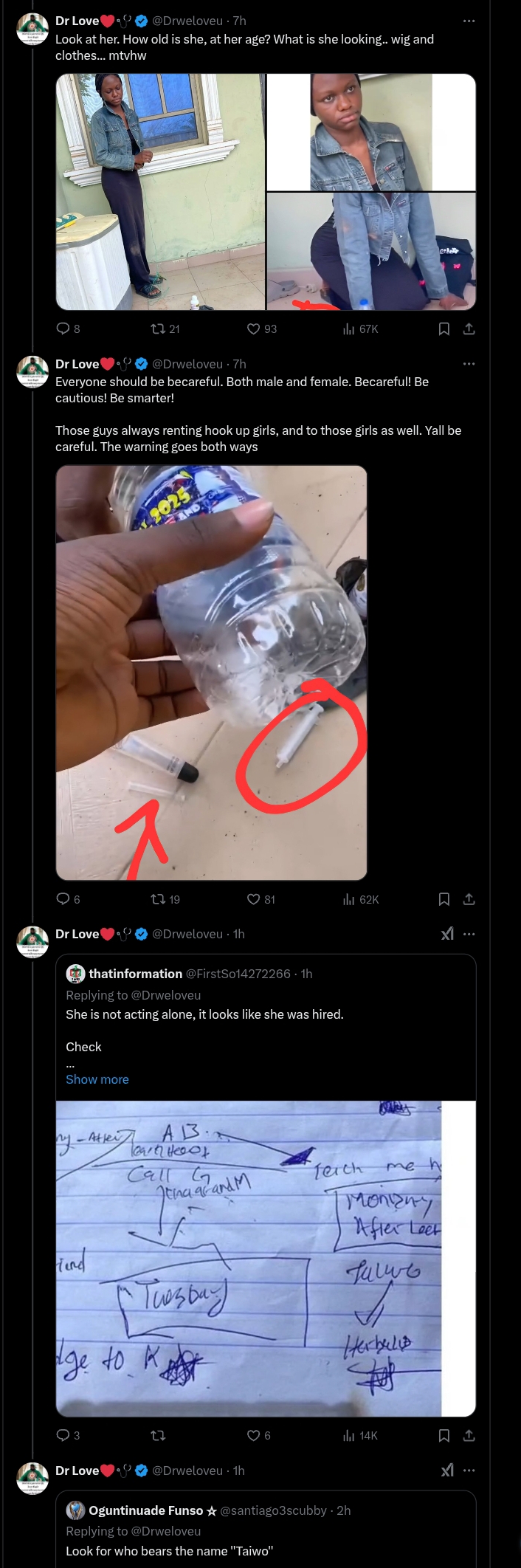This screenshot has height=1568, width=521.
Task: Open thatinformation's quoted profile name
Action: (135, 974)
